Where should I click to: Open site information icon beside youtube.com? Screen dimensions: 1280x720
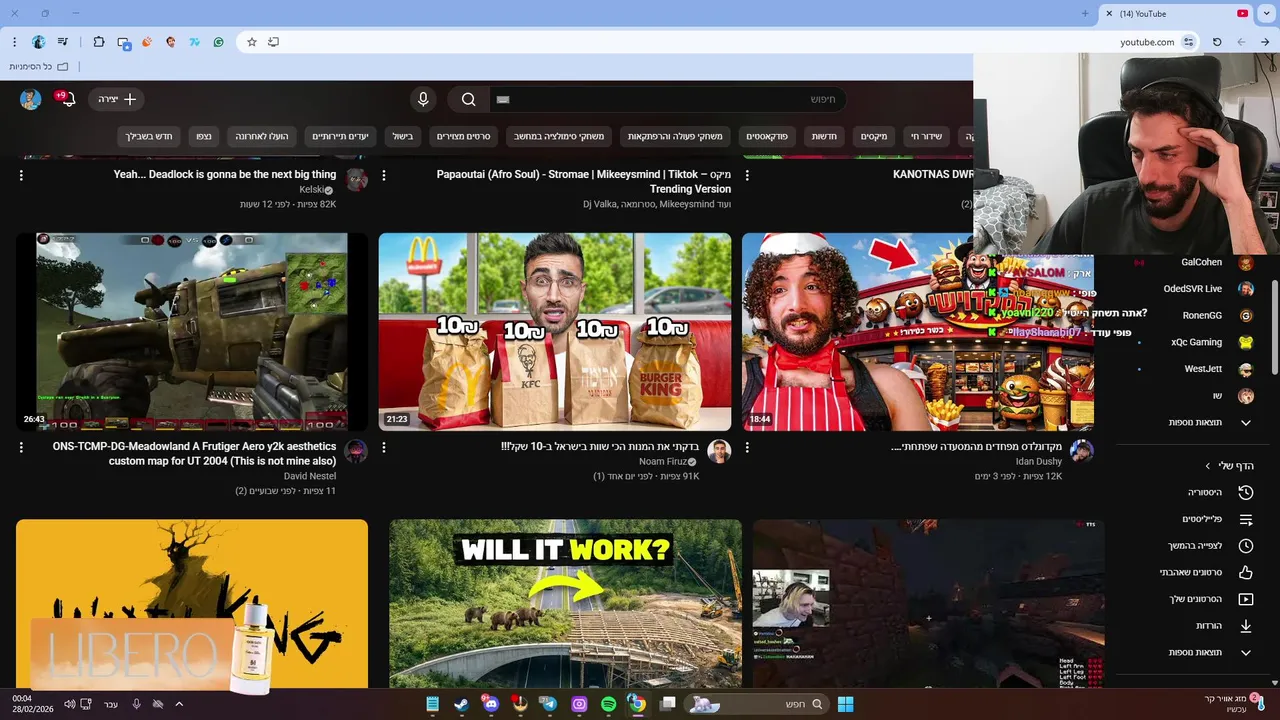click(1188, 42)
